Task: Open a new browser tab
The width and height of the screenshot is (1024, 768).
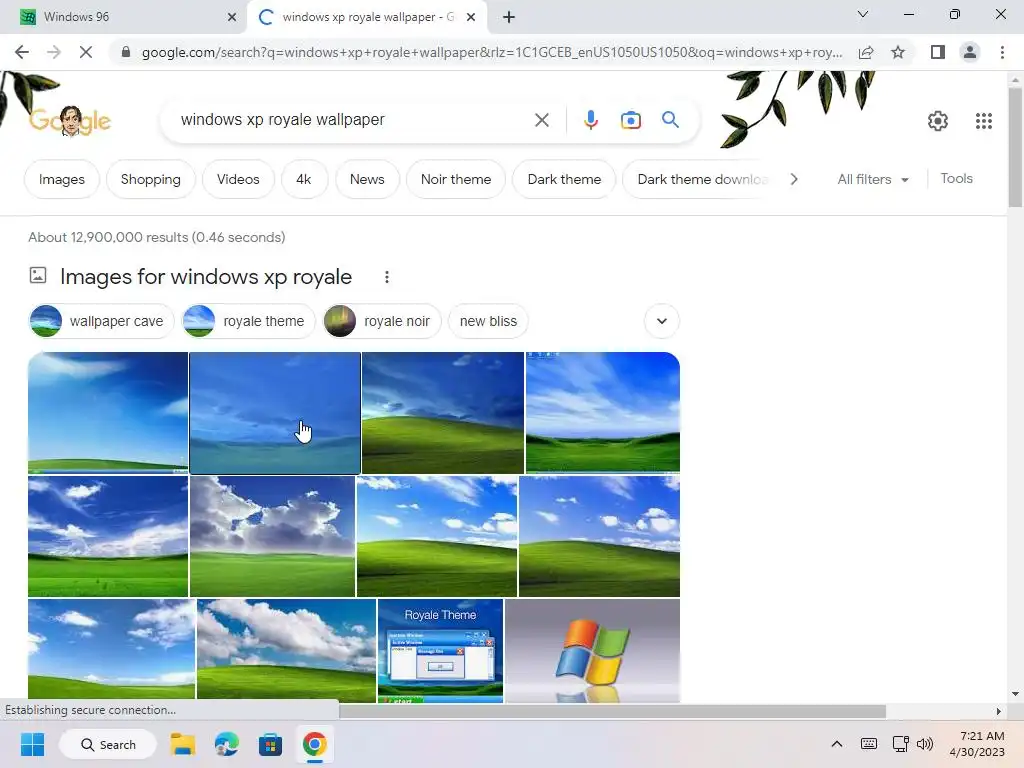Action: pyautogui.click(x=509, y=18)
